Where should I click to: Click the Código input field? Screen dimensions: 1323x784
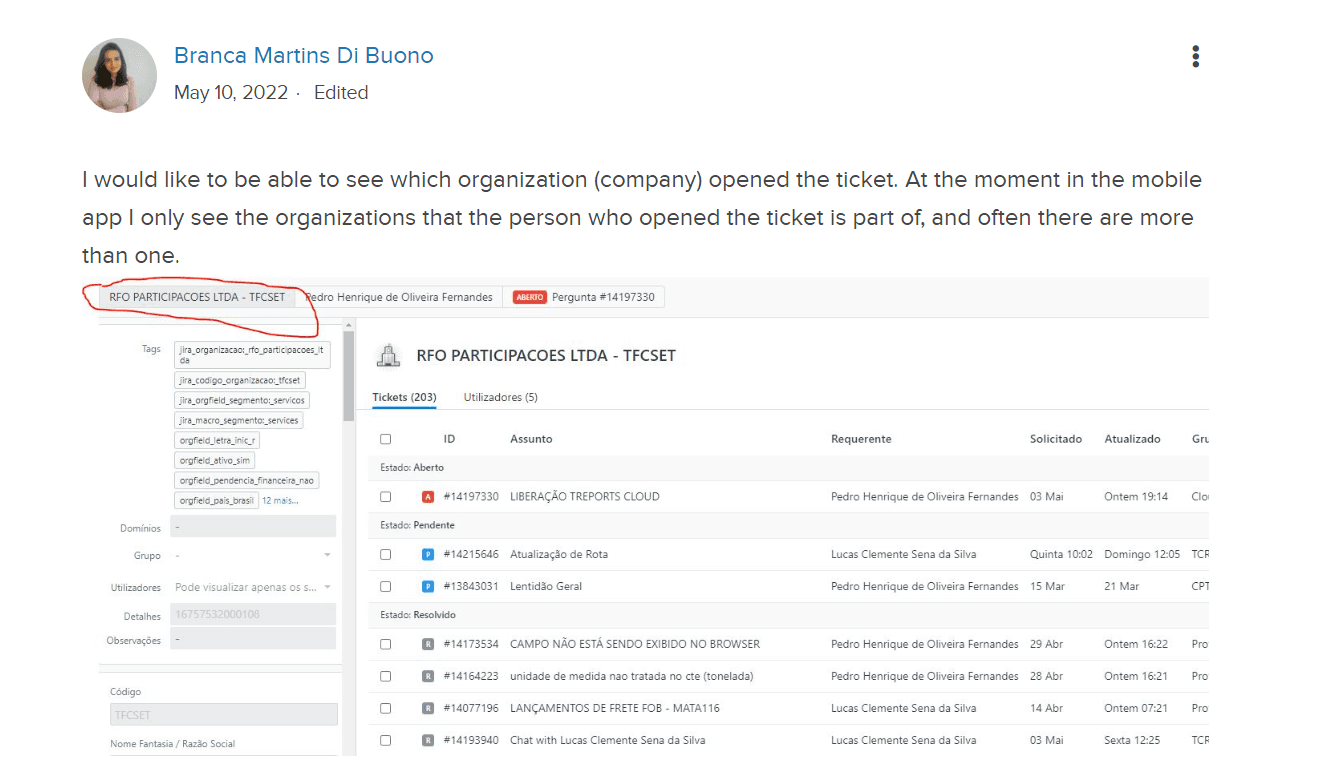224,715
